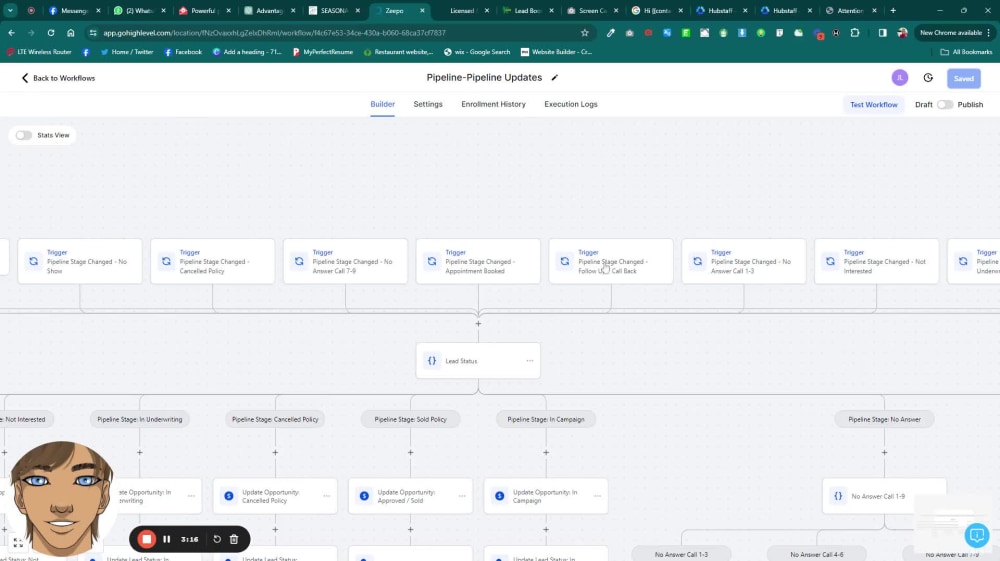
Task: Click the Saved button
Action: tap(964, 78)
